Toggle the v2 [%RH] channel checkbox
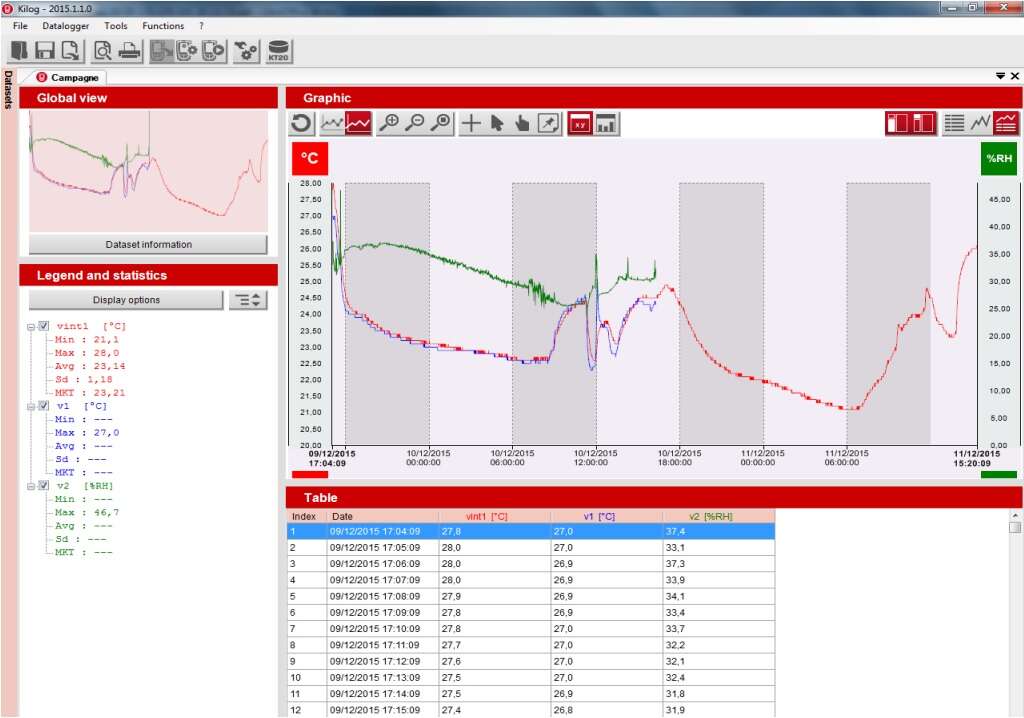Viewport: 1024px width, 718px height. pyautogui.click(x=43, y=485)
